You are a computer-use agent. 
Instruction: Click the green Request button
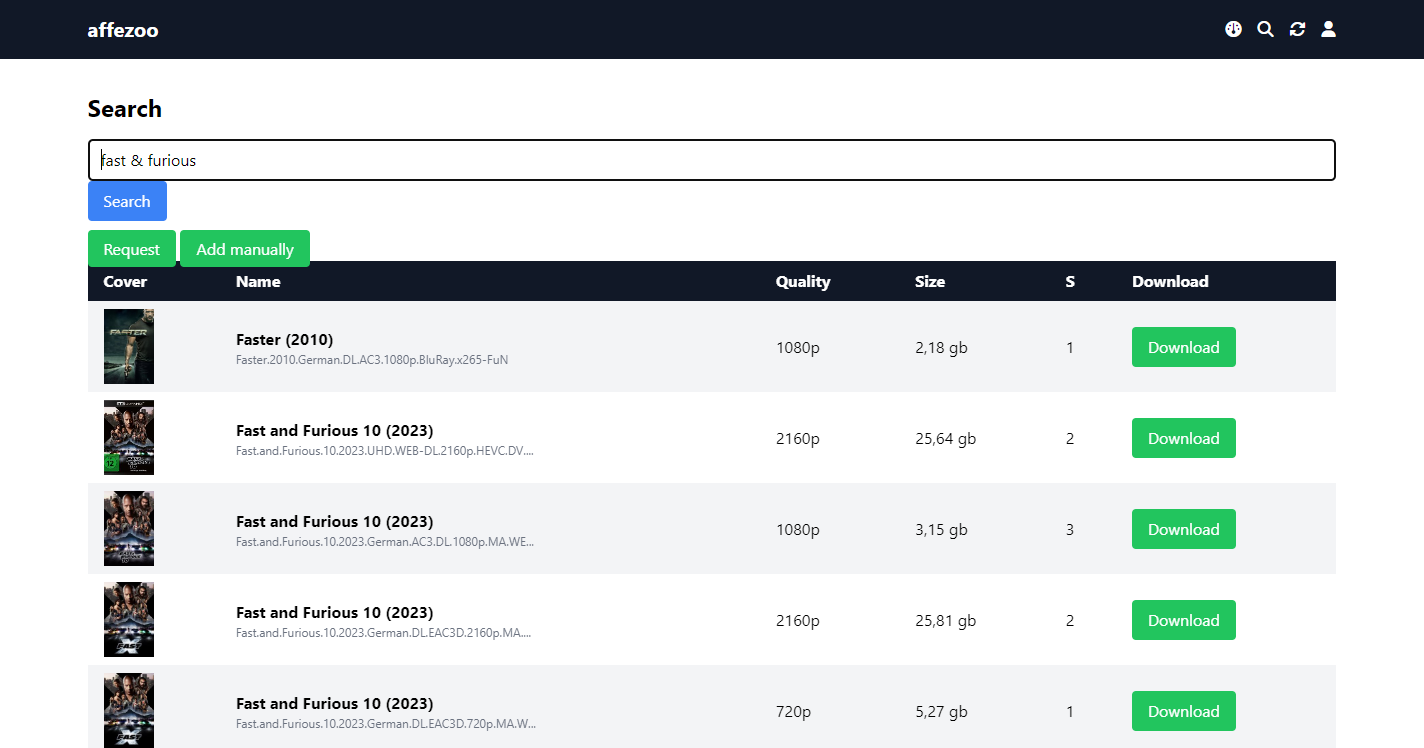[x=132, y=249]
